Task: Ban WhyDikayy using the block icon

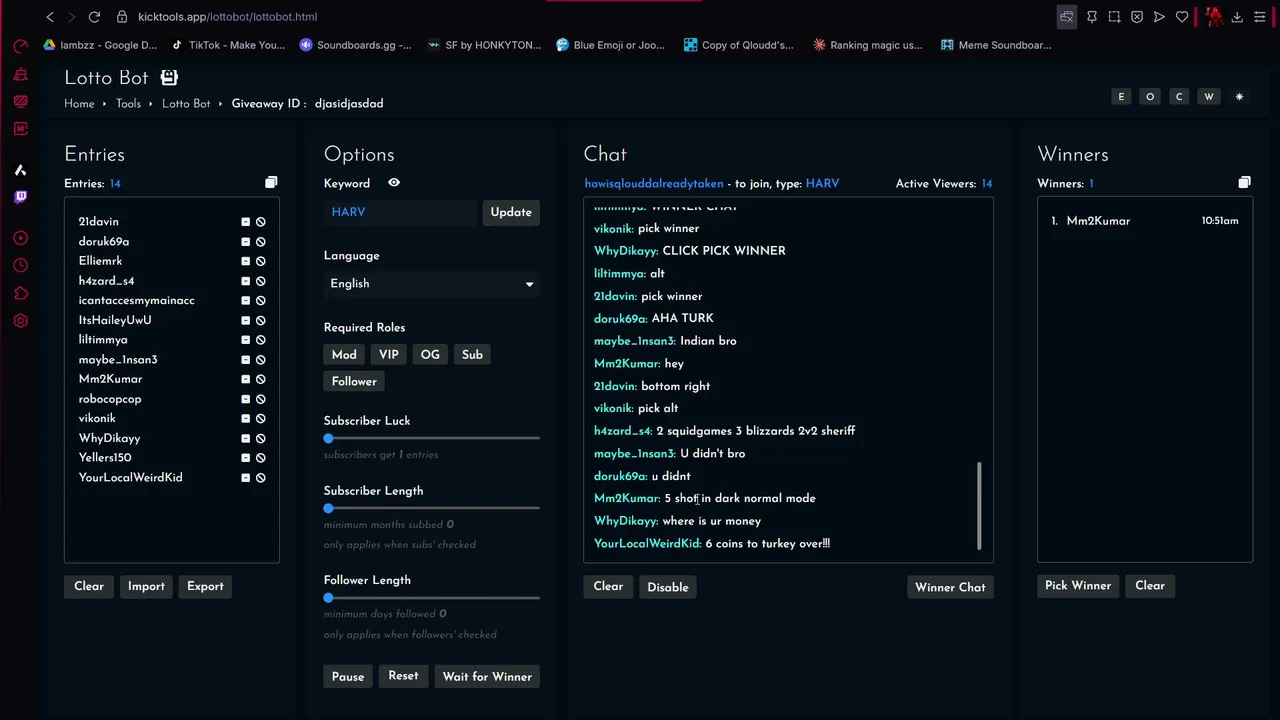Action: [260, 438]
